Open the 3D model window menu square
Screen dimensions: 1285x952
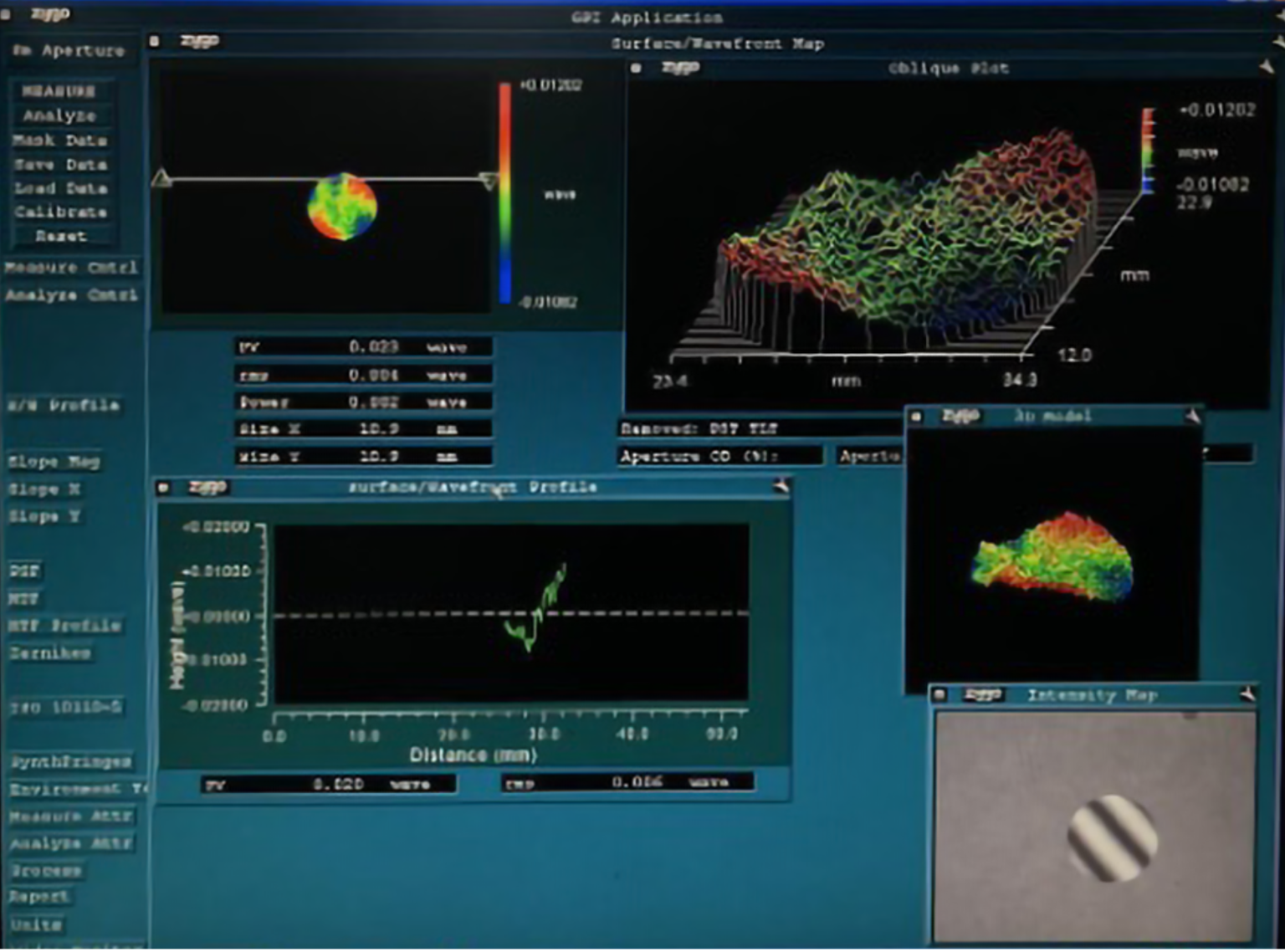917,416
